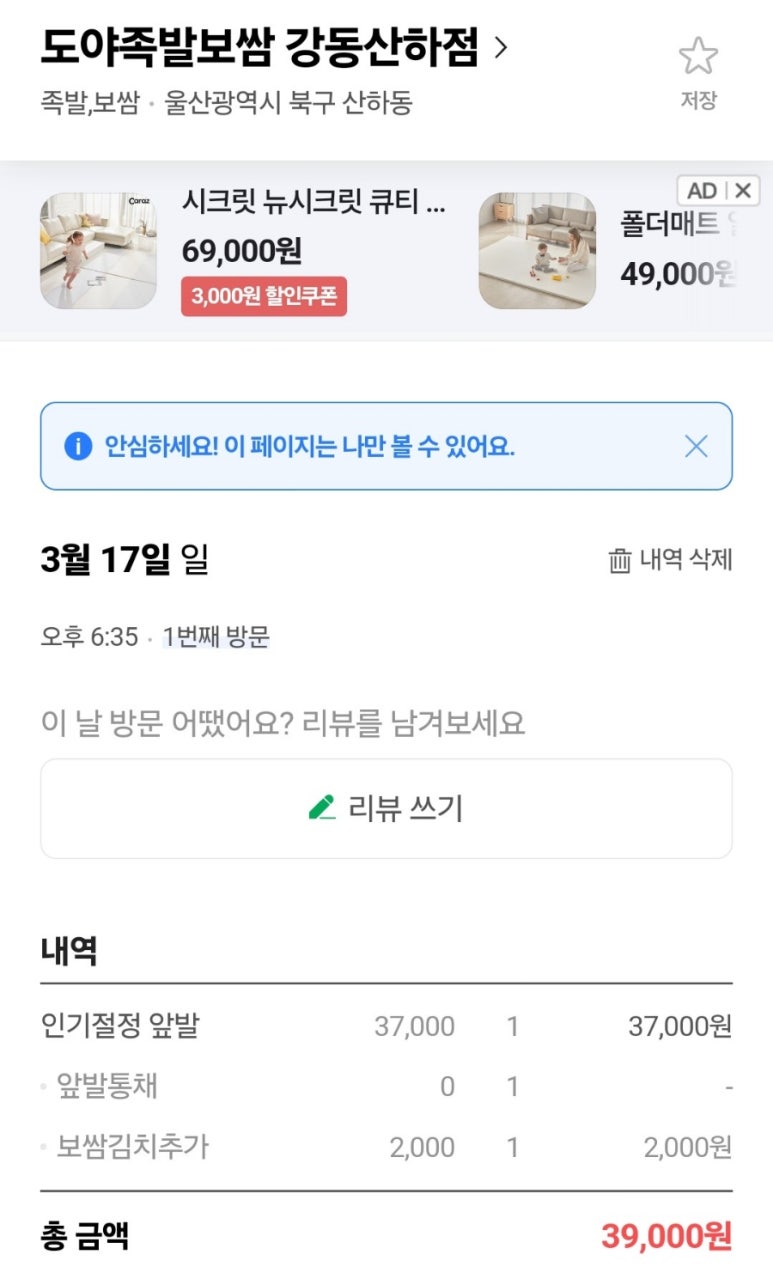Click the green pencil review icon
The image size is (773, 1273).
(x=322, y=807)
